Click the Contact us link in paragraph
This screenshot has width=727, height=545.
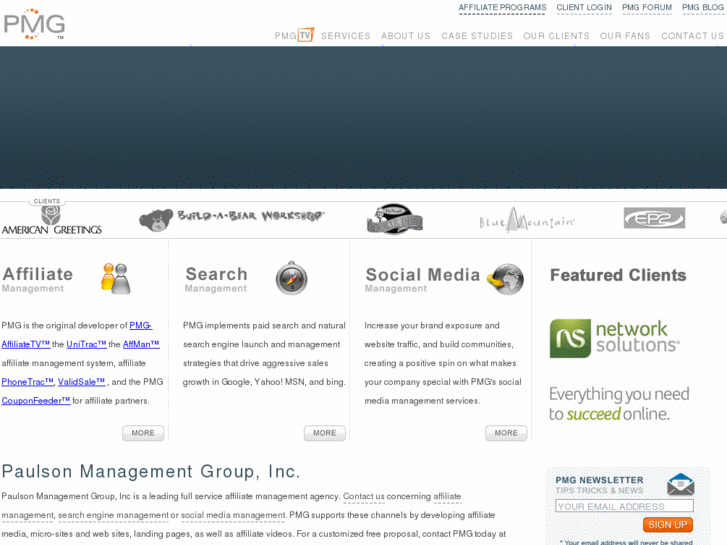(x=364, y=496)
